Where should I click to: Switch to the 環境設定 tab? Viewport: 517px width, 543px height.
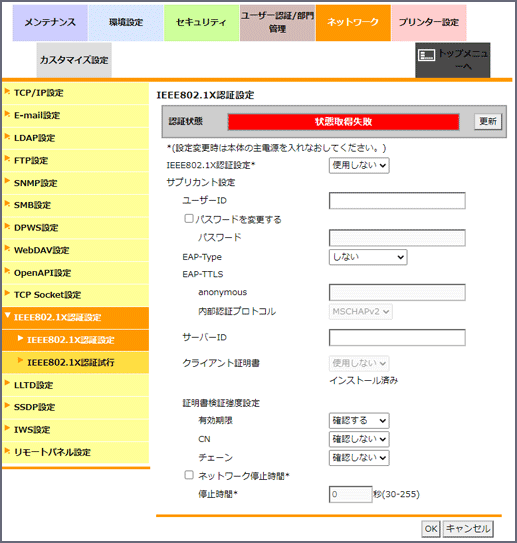pos(126,23)
